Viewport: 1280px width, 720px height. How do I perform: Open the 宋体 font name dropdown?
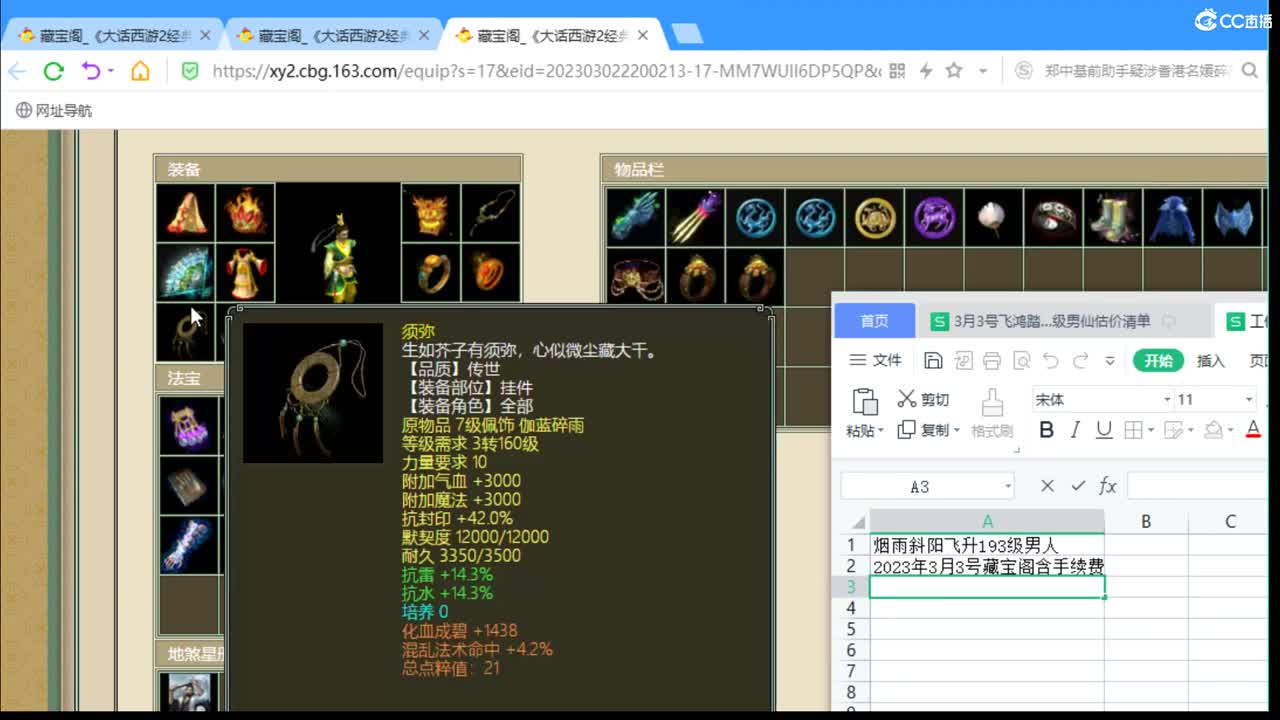click(1166, 399)
